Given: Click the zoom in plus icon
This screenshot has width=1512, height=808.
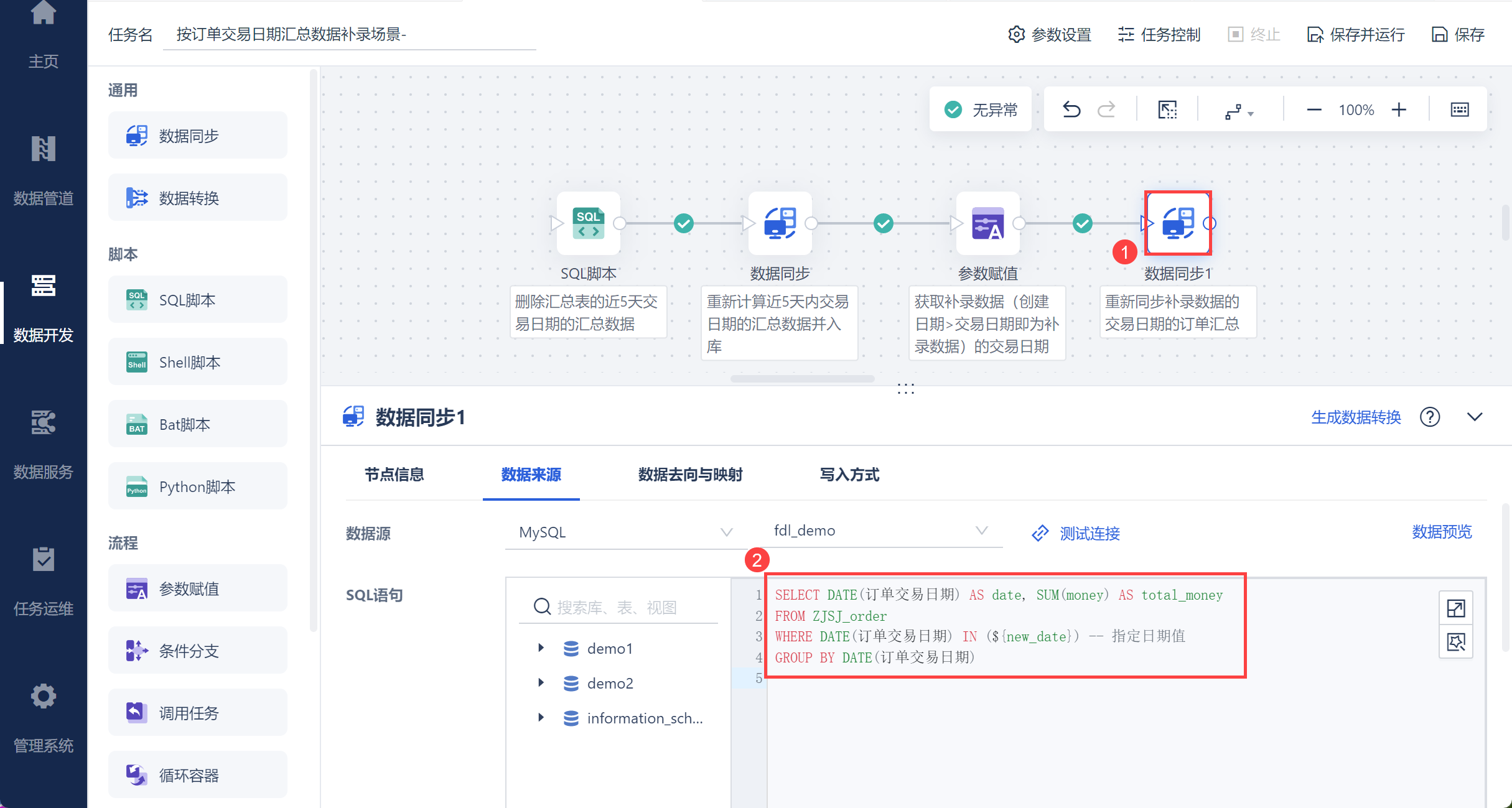Looking at the screenshot, I should tap(1399, 110).
